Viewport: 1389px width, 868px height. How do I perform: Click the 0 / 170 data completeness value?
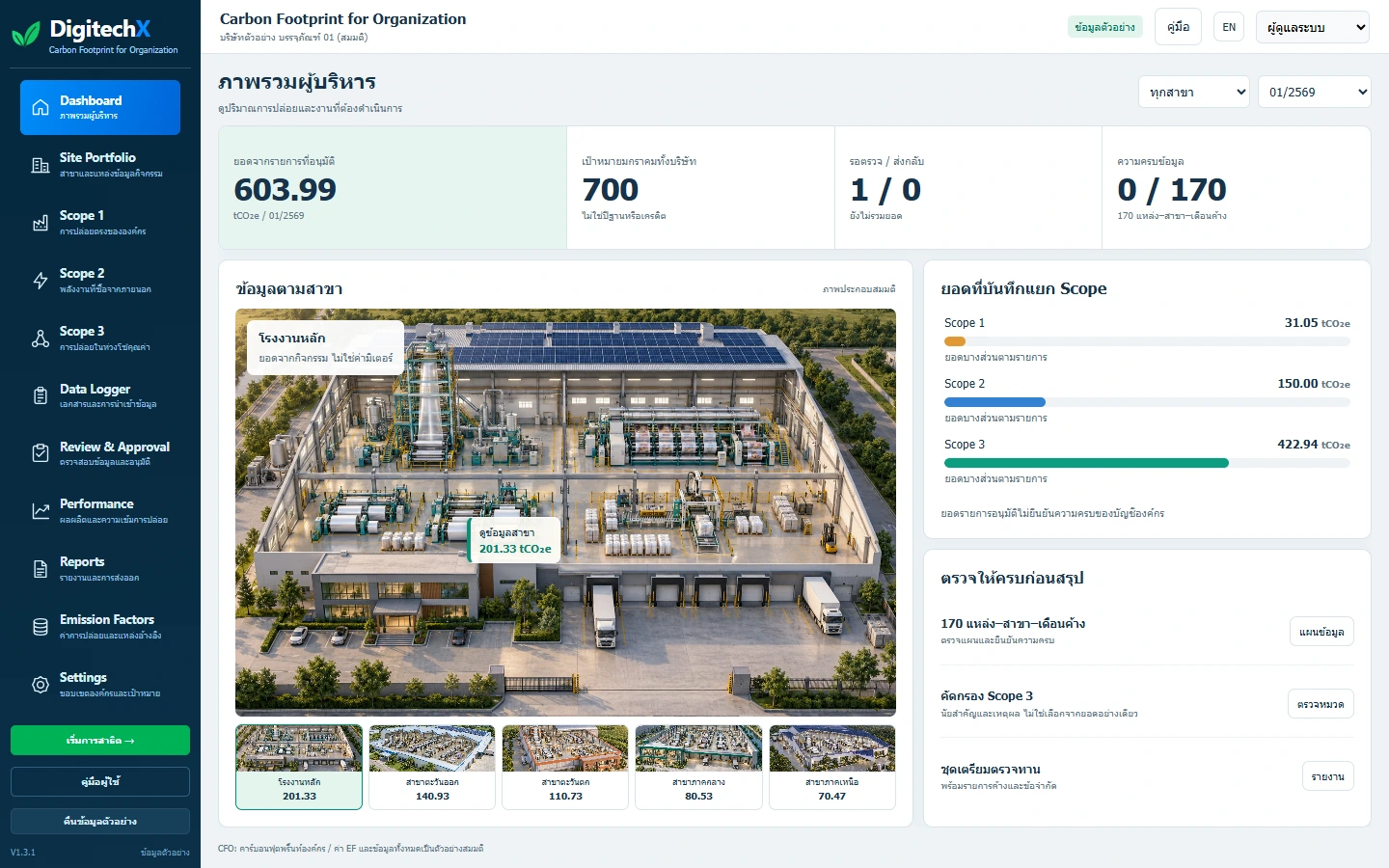click(1172, 190)
